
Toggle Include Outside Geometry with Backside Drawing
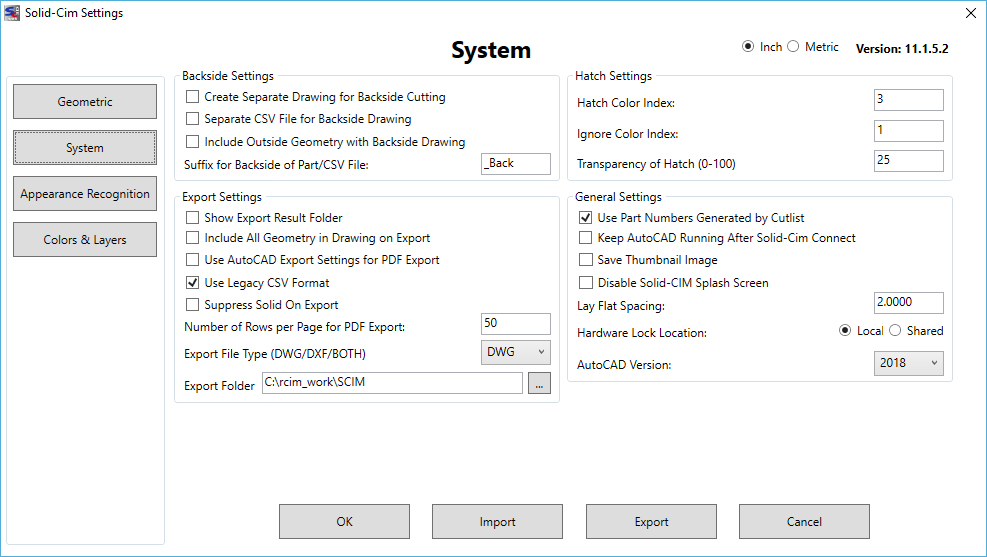point(193,141)
